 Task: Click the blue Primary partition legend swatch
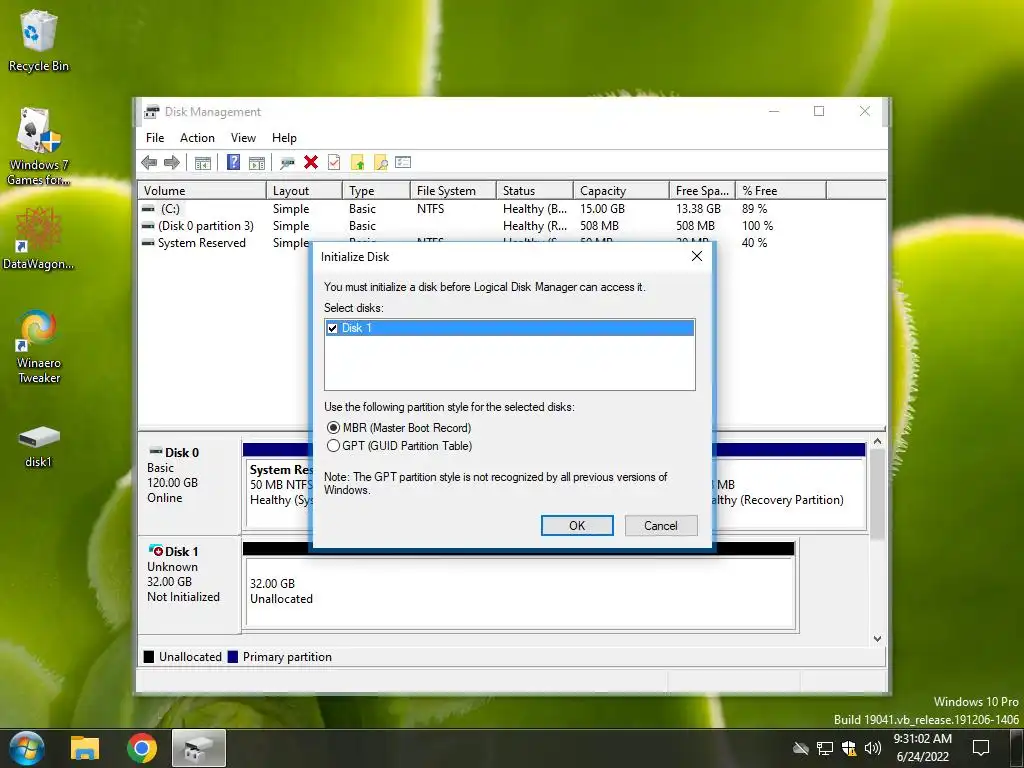tap(232, 657)
